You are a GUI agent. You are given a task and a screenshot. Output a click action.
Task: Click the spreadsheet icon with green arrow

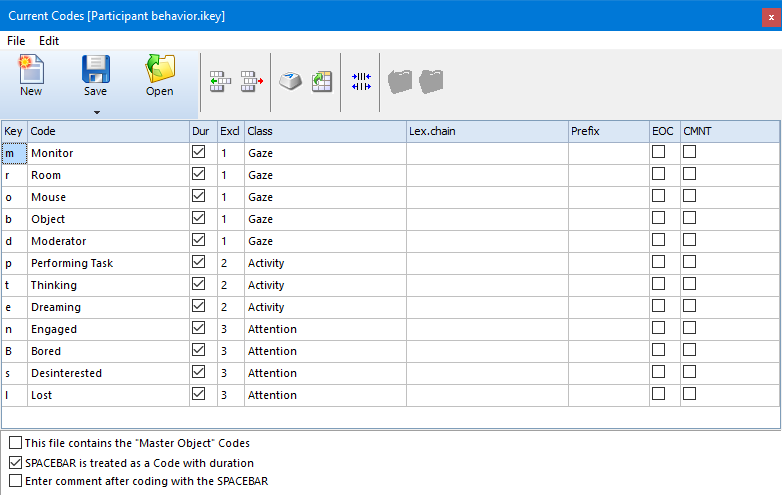[321, 83]
